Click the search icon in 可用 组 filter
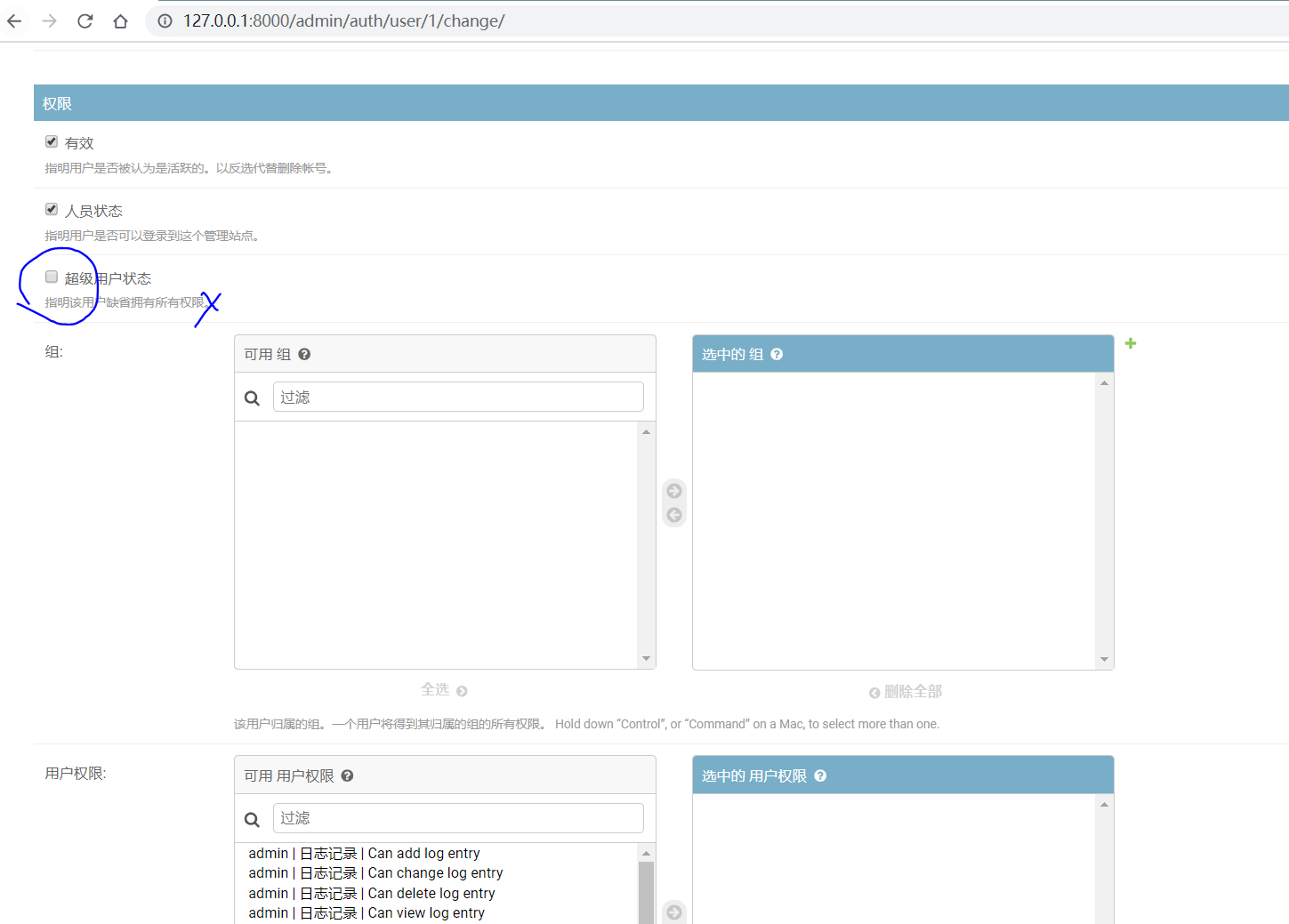Viewport: 1289px width, 924px height. click(253, 398)
